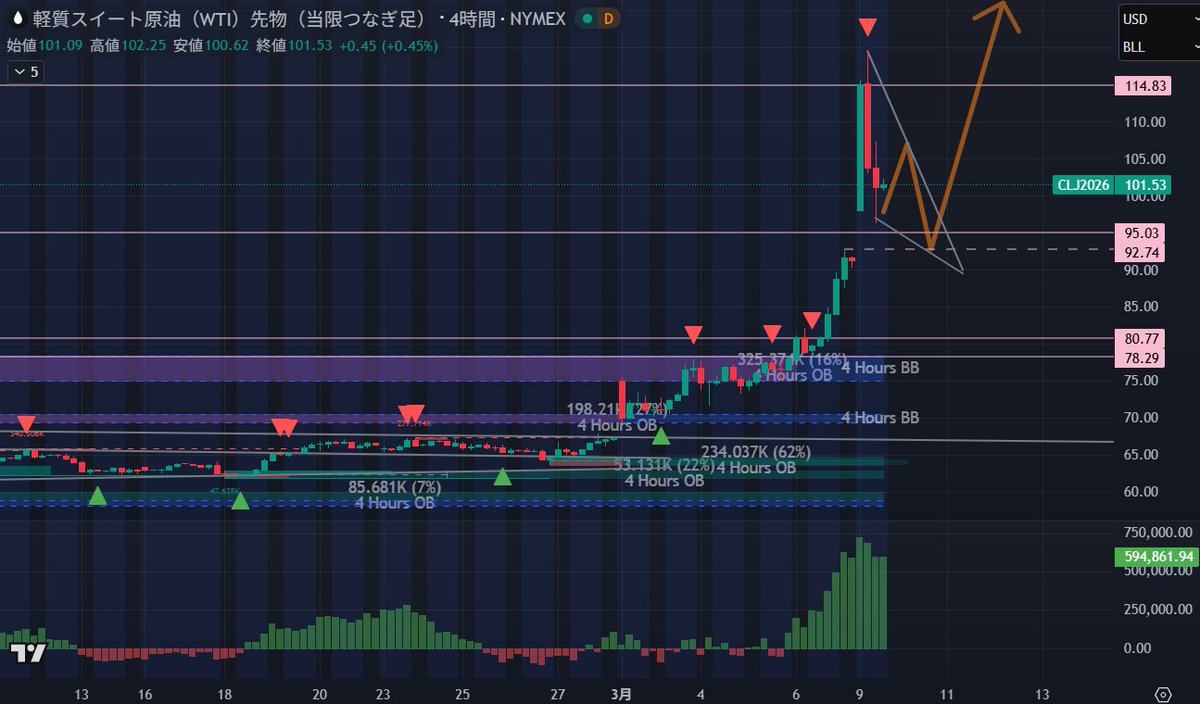Click the 始値 101.09 open value
1200x704 pixels.
46,45
